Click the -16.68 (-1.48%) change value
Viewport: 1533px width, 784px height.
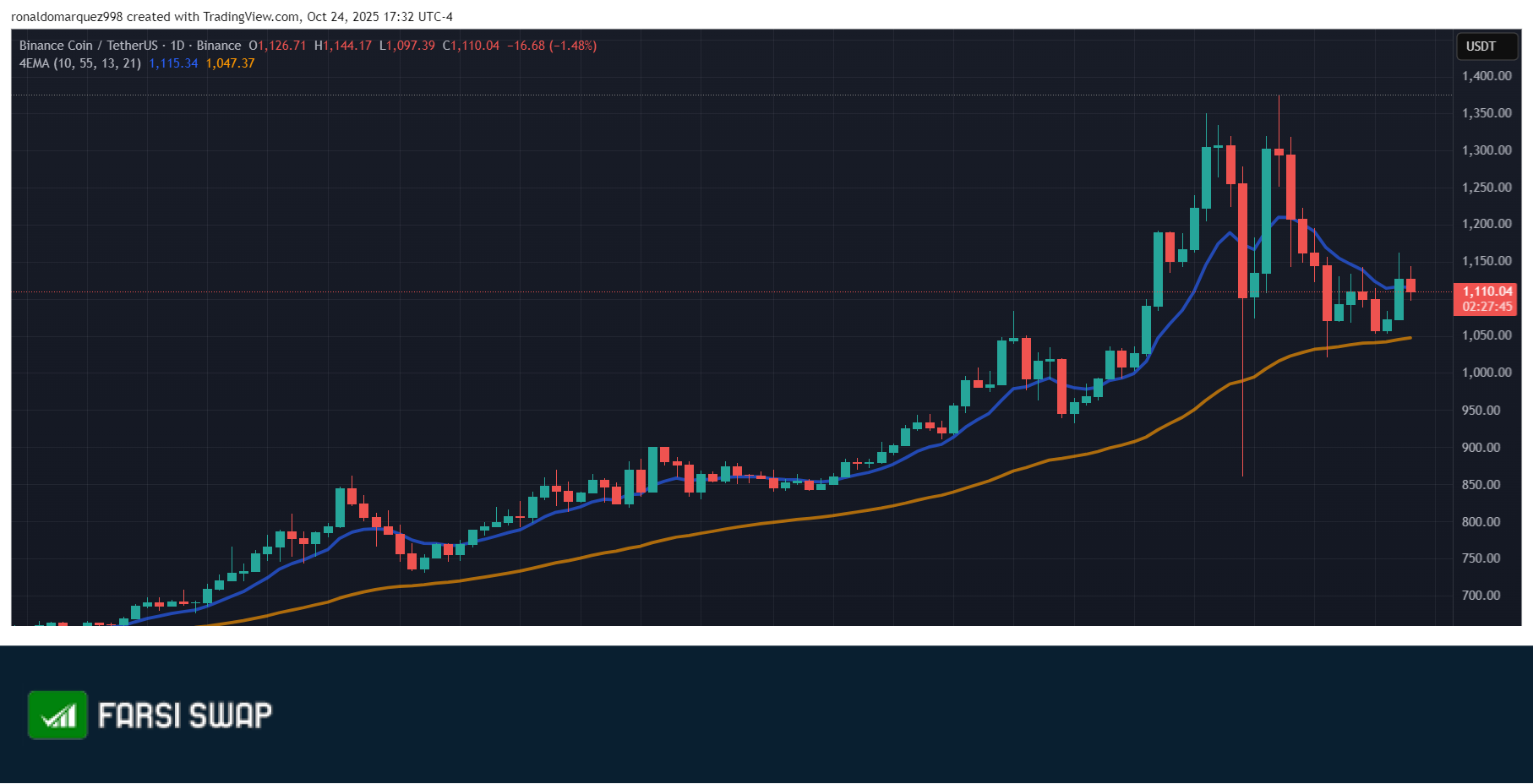pyautogui.click(x=552, y=46)
